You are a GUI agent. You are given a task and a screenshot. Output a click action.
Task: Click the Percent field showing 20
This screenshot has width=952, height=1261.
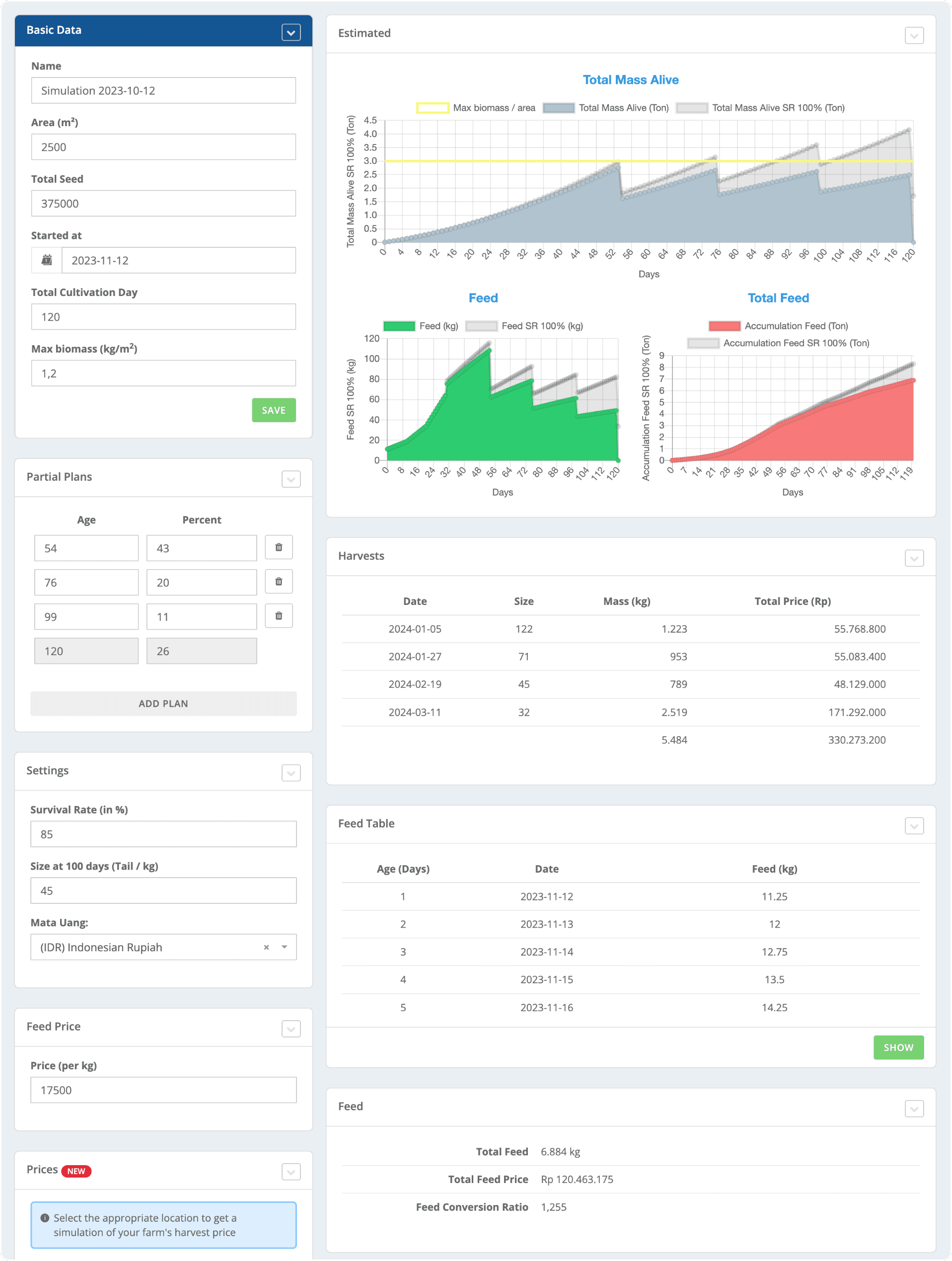coord(201,582)
